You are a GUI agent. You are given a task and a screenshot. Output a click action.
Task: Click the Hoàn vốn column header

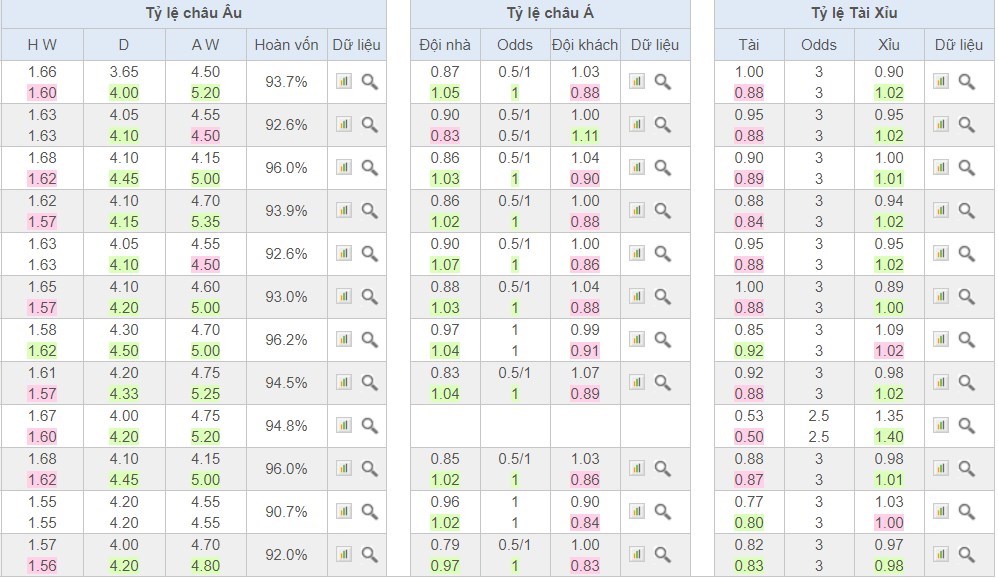(286, 45)
